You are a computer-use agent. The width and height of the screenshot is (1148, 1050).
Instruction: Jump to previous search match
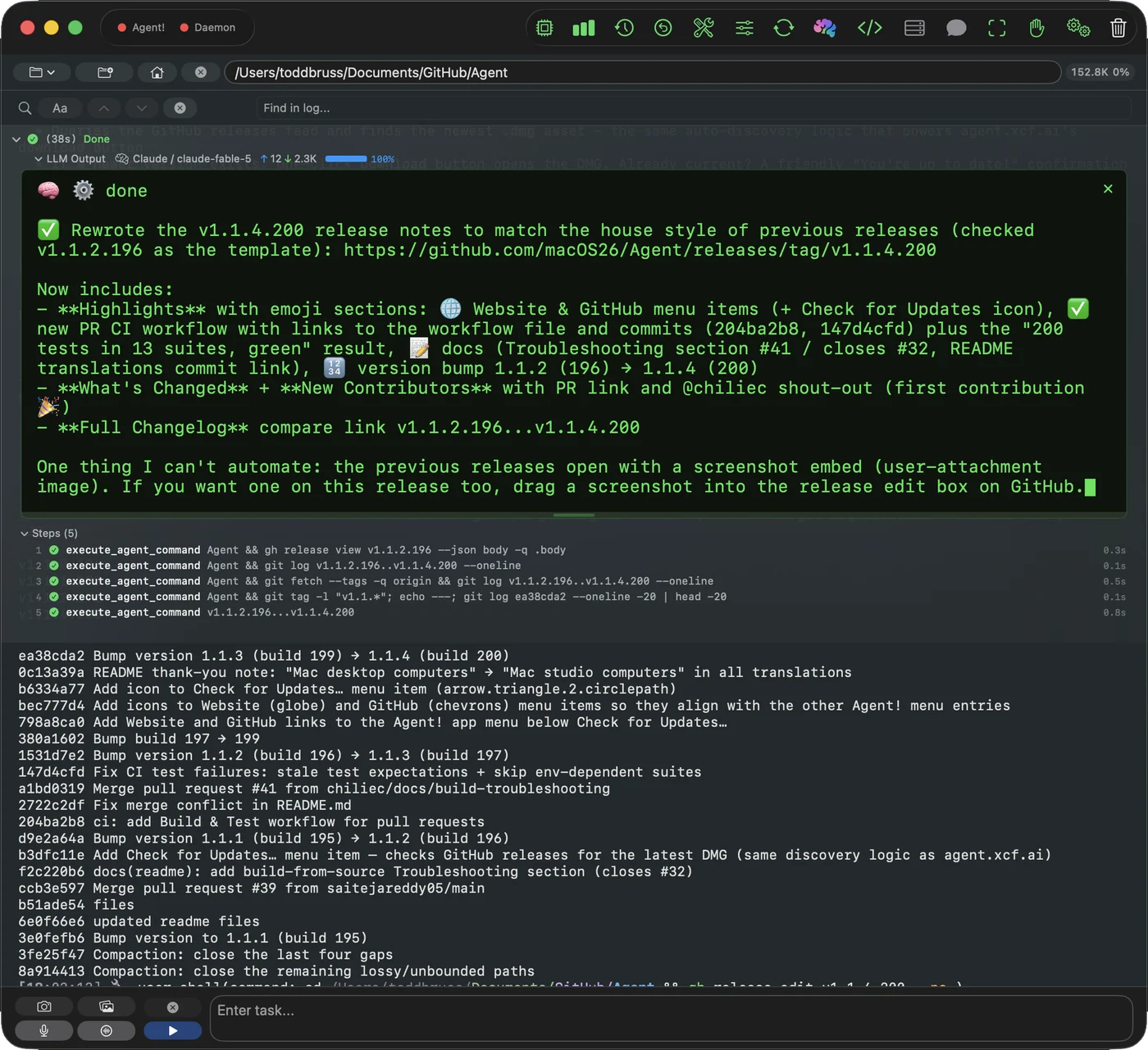tap(103, 108)
